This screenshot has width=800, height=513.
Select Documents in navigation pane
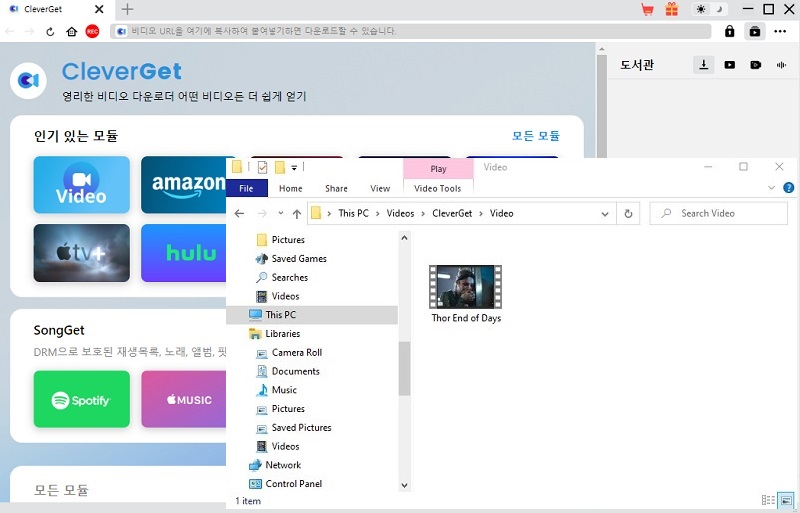[289, 372]
